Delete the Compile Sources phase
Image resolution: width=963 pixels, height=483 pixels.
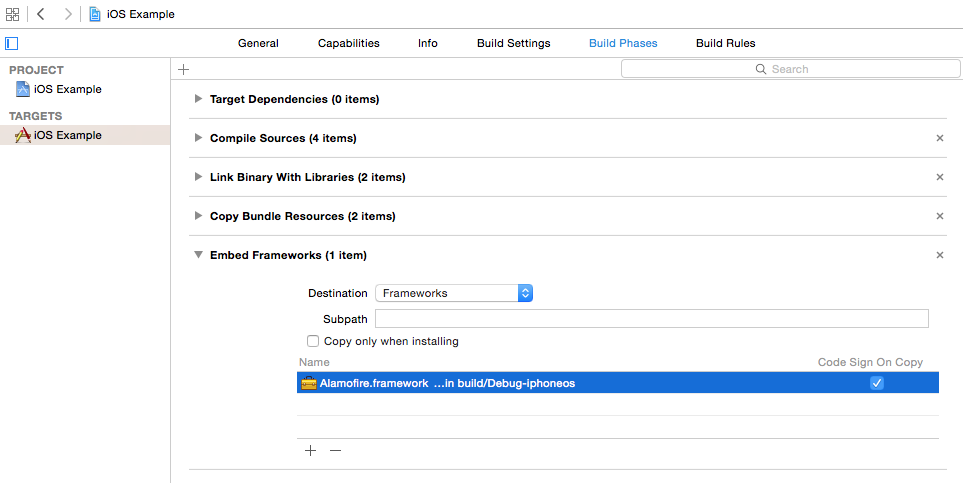pyautogui.click(x=940, y=138)
